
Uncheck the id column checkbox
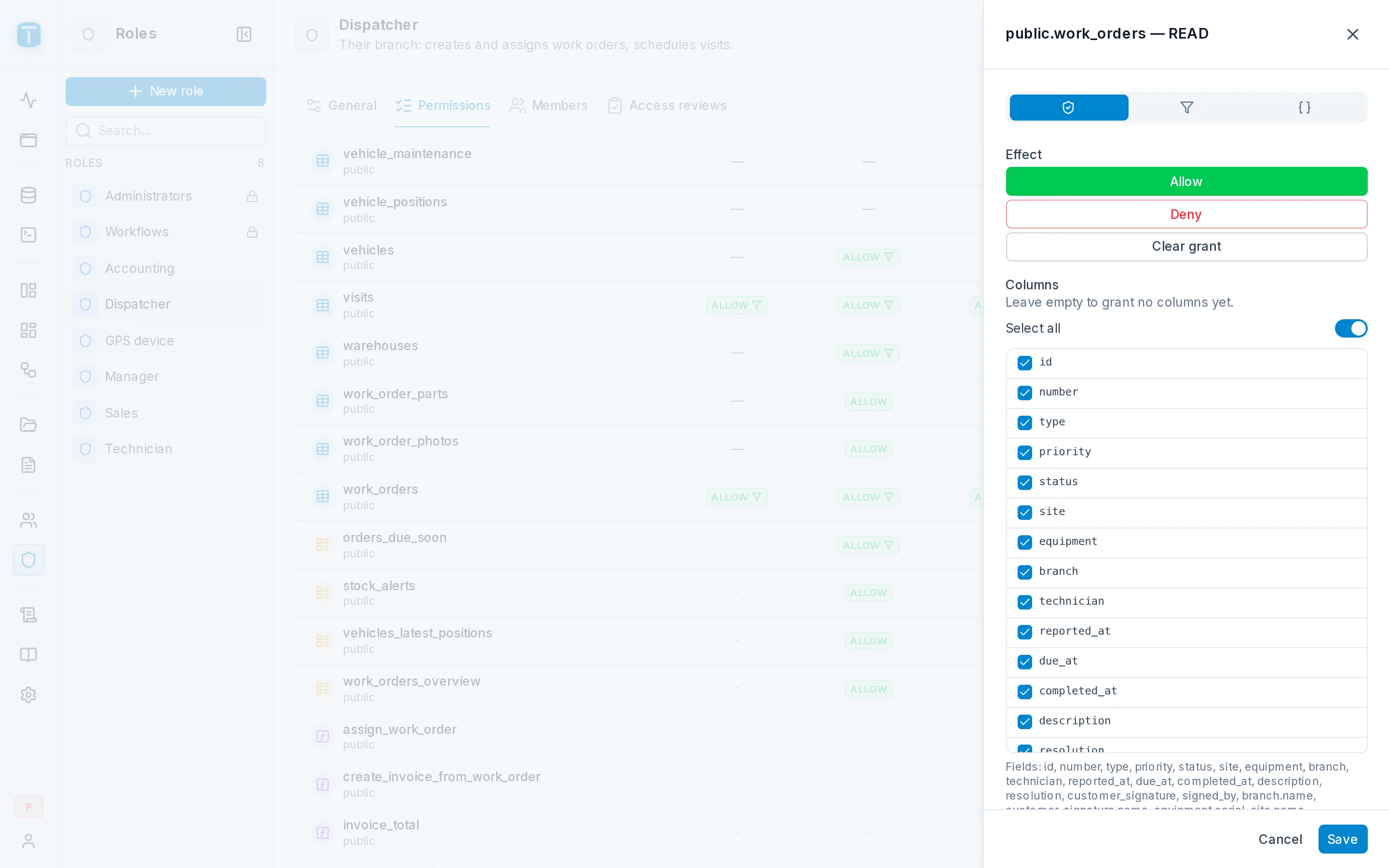(x=1024, y=363)
